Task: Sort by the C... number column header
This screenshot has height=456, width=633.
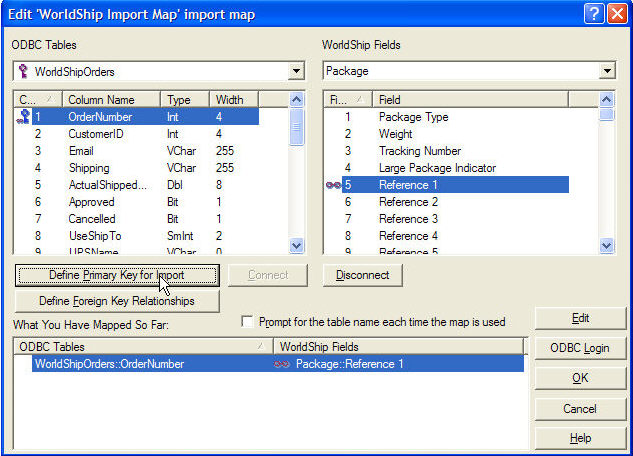Action: click(x=38, y=100)
